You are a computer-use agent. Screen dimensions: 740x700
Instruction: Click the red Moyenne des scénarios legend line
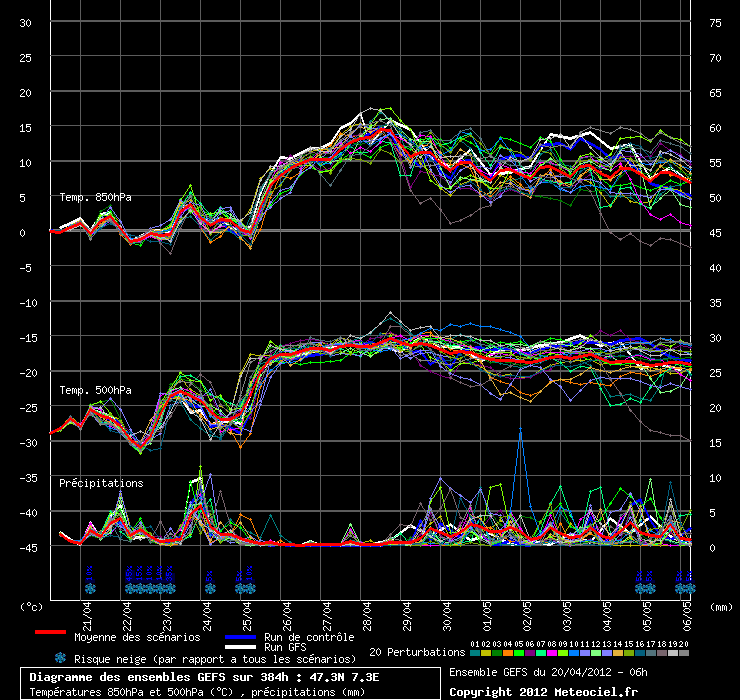tap(50, 633)
